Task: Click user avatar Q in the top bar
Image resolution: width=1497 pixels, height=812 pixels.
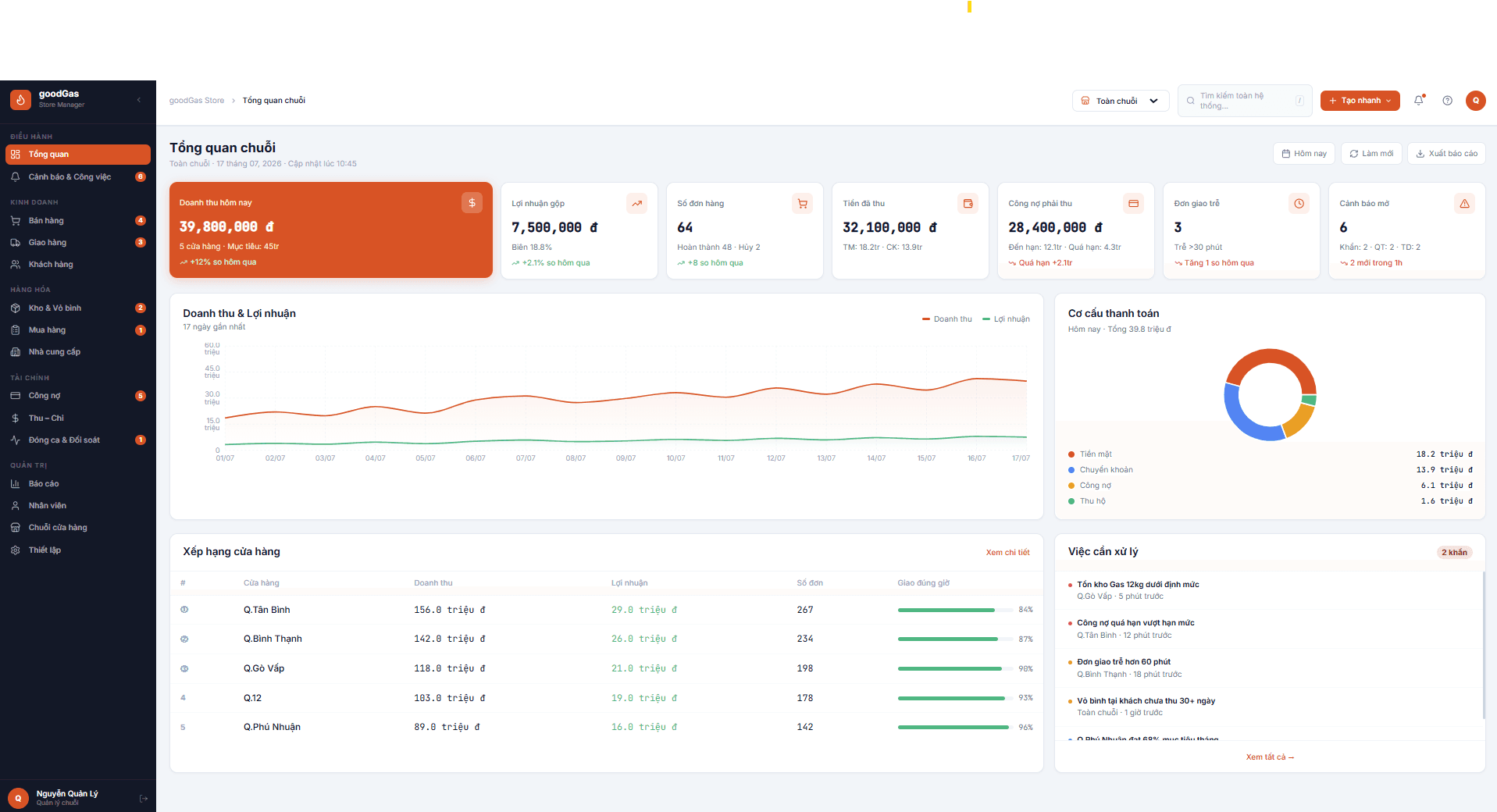Action: (x=1475, y=101)
